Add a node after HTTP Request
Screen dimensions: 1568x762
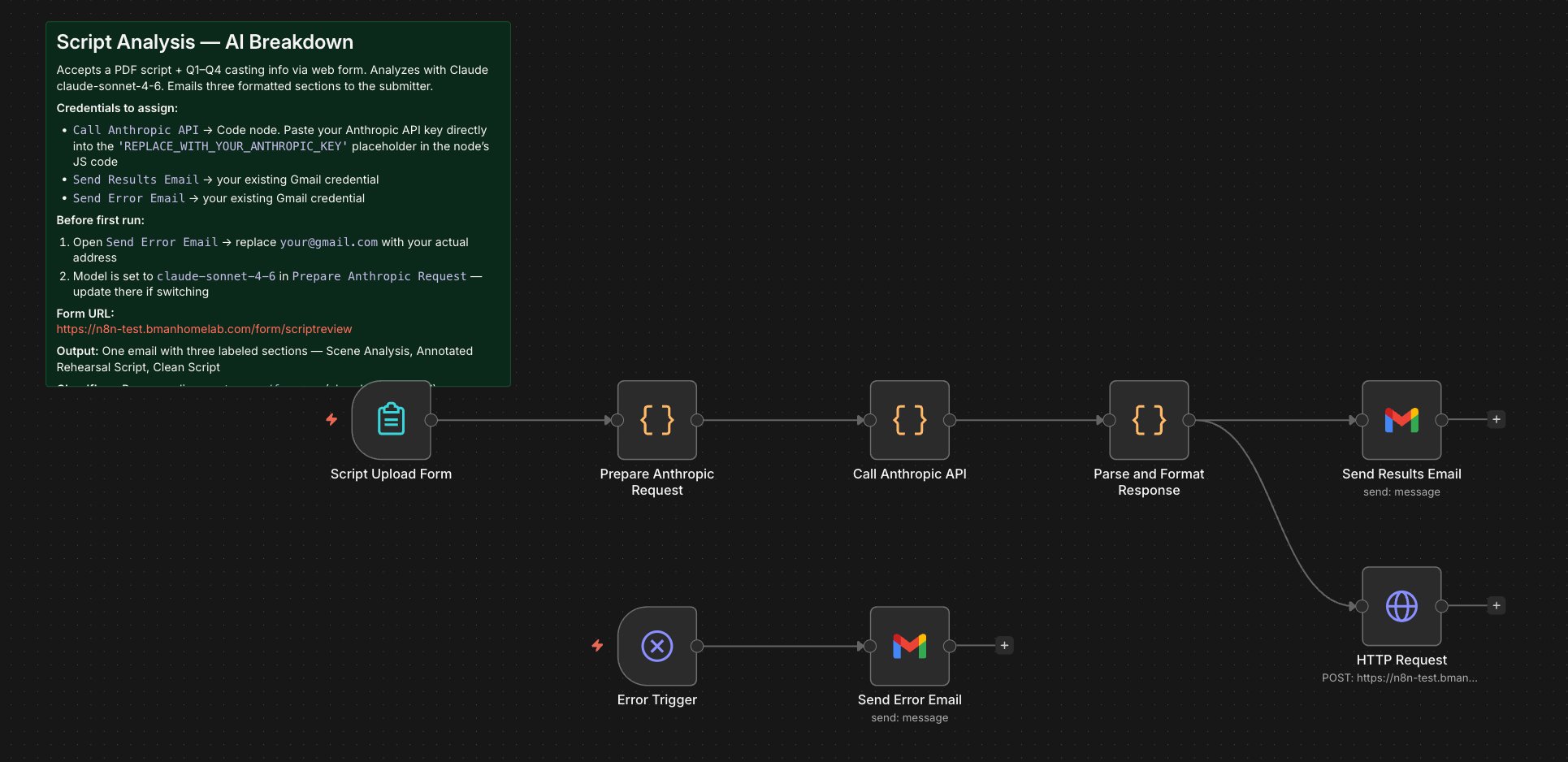pyautogui.click(x=1497, y=605)
